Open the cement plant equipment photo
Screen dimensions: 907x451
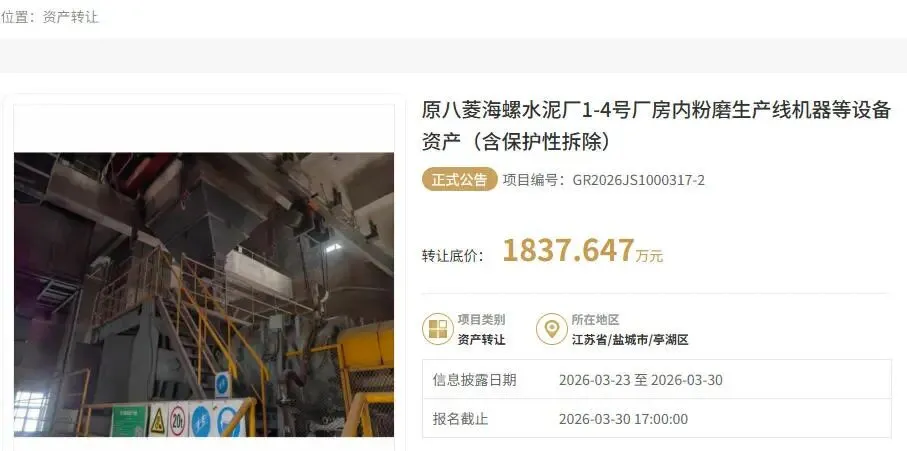point(204,294)
